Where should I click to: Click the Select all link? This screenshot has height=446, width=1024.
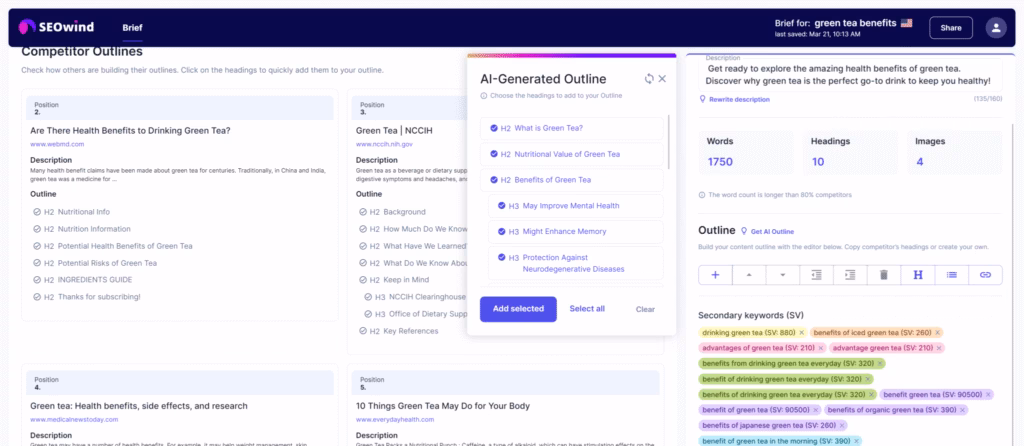click(x=587, y=309)
